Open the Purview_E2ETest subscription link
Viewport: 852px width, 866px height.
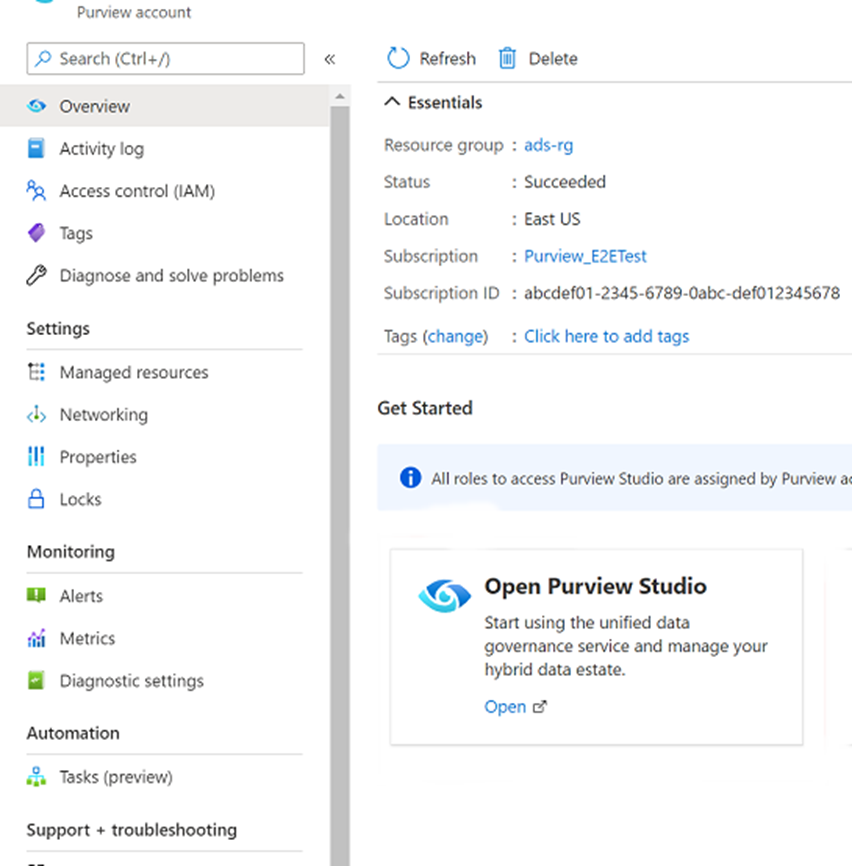pos(585,256)
